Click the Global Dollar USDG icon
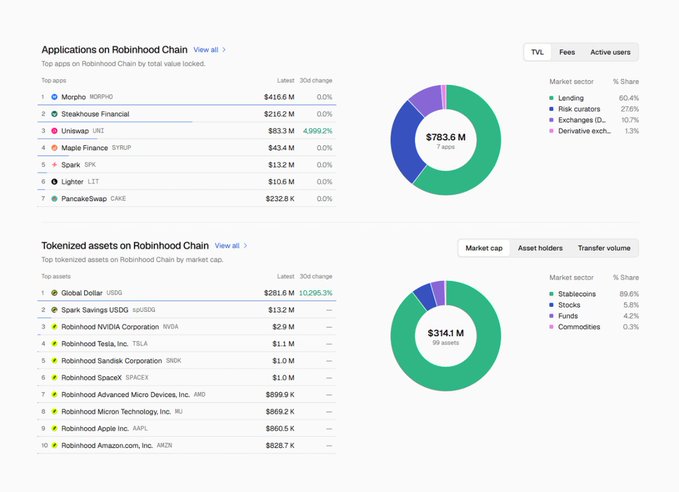The height and width of the screenshot is (492, 679). tap(55, 293)
